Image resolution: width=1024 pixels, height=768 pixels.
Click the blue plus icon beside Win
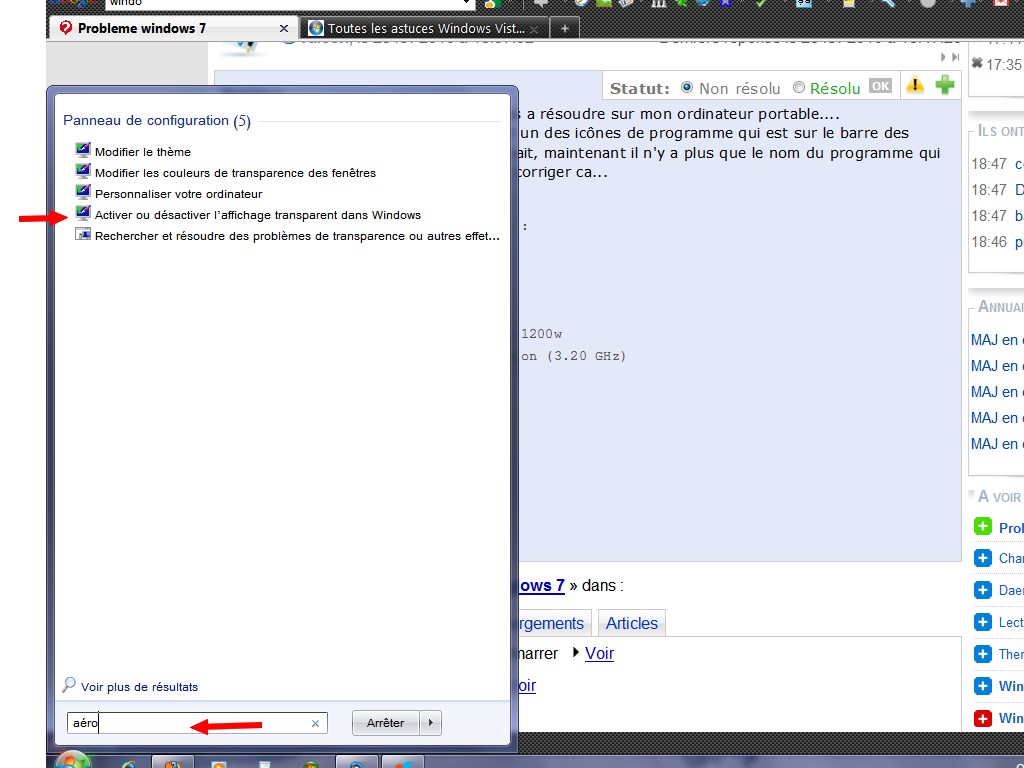tap(983, 686)
